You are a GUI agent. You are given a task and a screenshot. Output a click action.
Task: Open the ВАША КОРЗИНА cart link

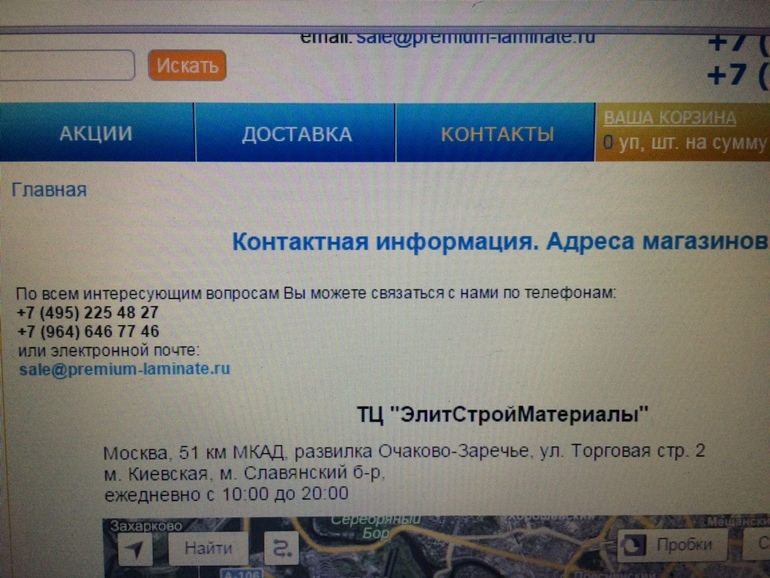point(669,118)
